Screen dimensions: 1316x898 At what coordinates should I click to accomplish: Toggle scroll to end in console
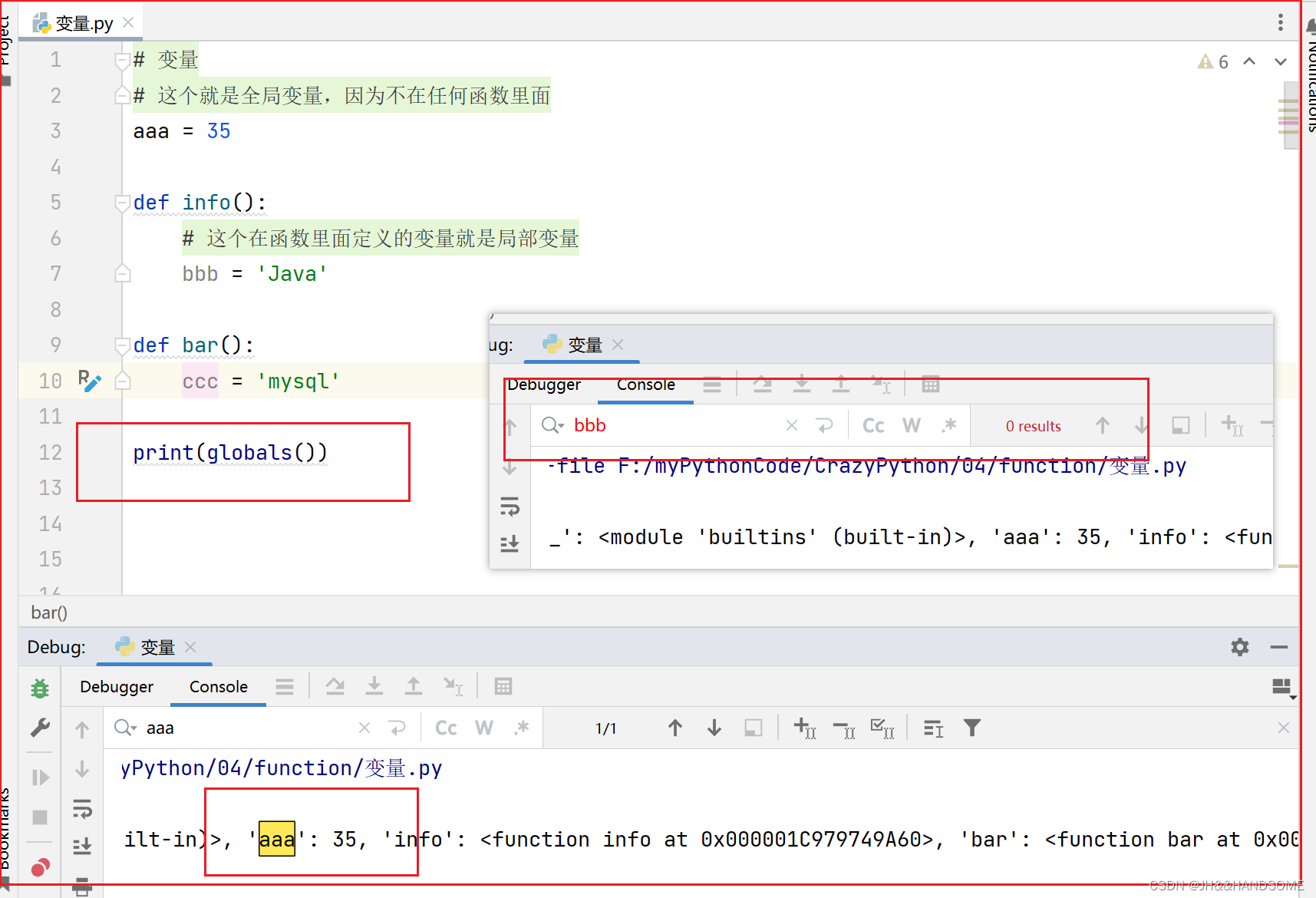pos(82,847)
